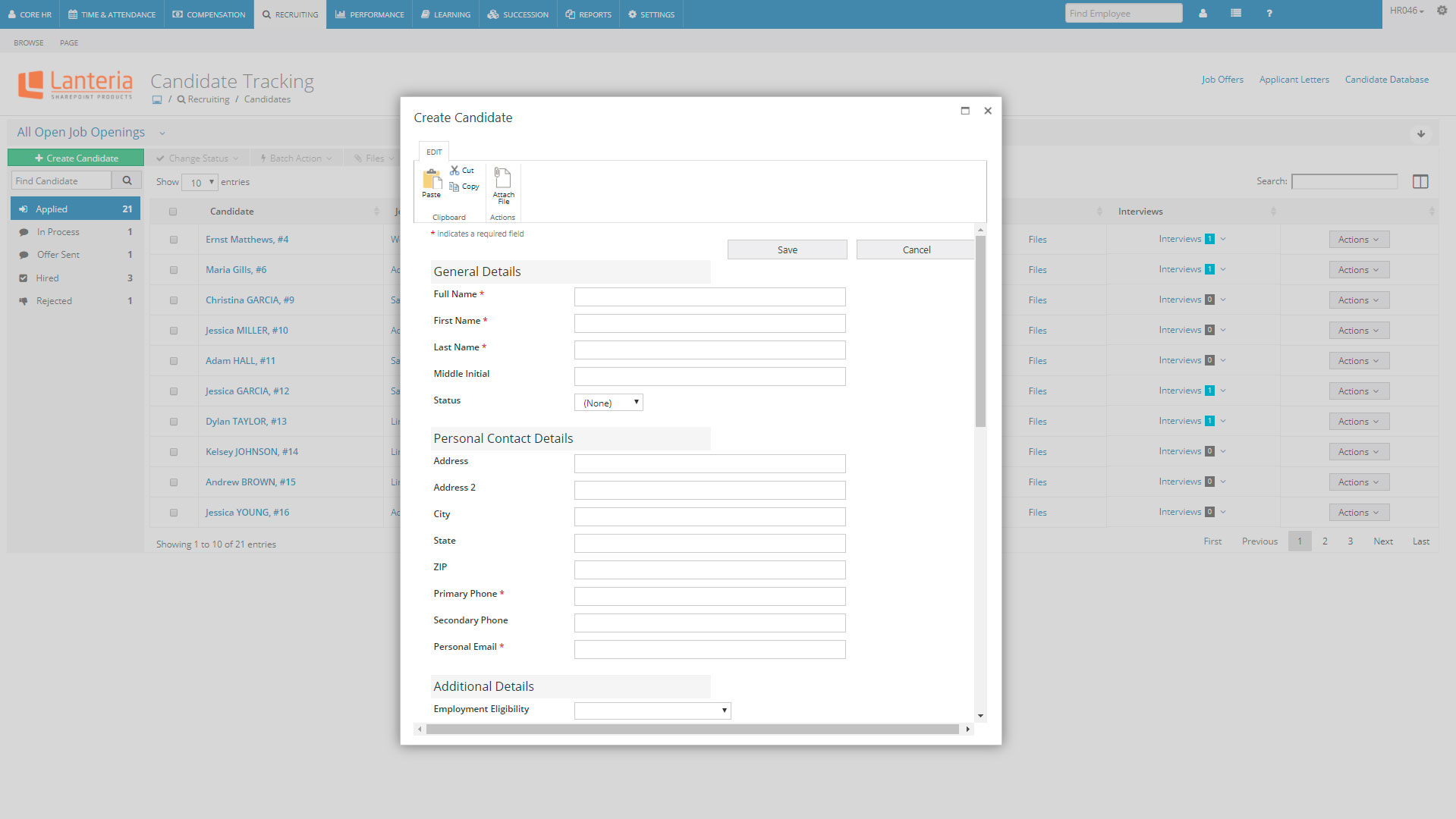Viewport: 1456px width, 819px height.
Task: Check the box for Dylan TAYLOR, #13
Action: [x=174, y=422]
